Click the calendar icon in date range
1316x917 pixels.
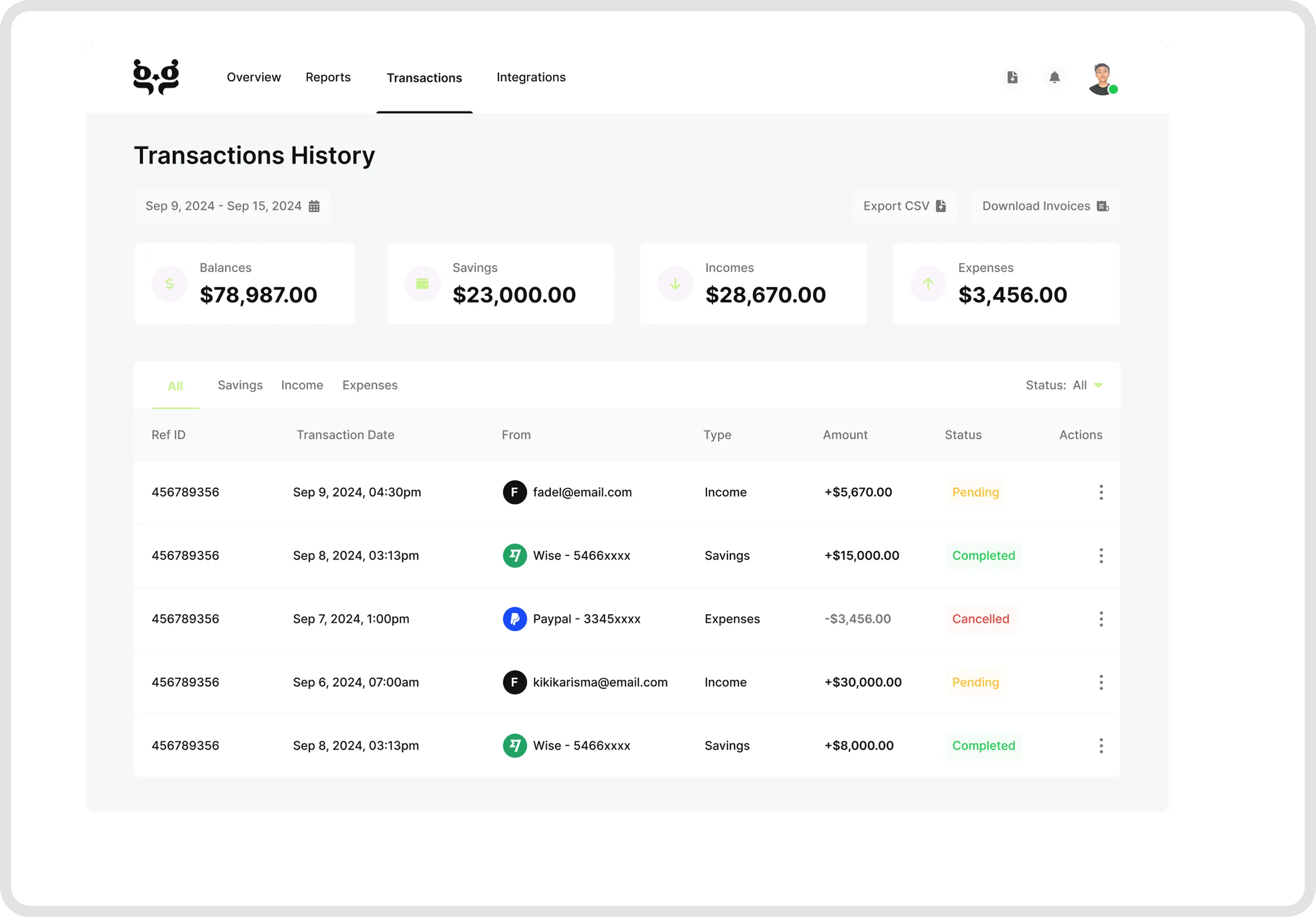[314, 206]
